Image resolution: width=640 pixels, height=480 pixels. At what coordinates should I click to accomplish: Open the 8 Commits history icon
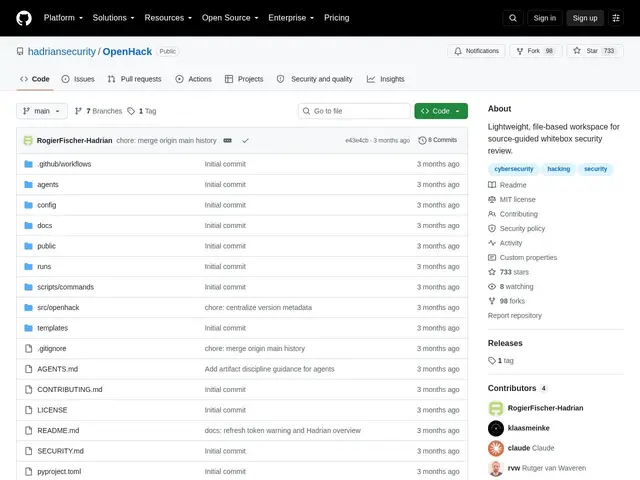(422, 140)
